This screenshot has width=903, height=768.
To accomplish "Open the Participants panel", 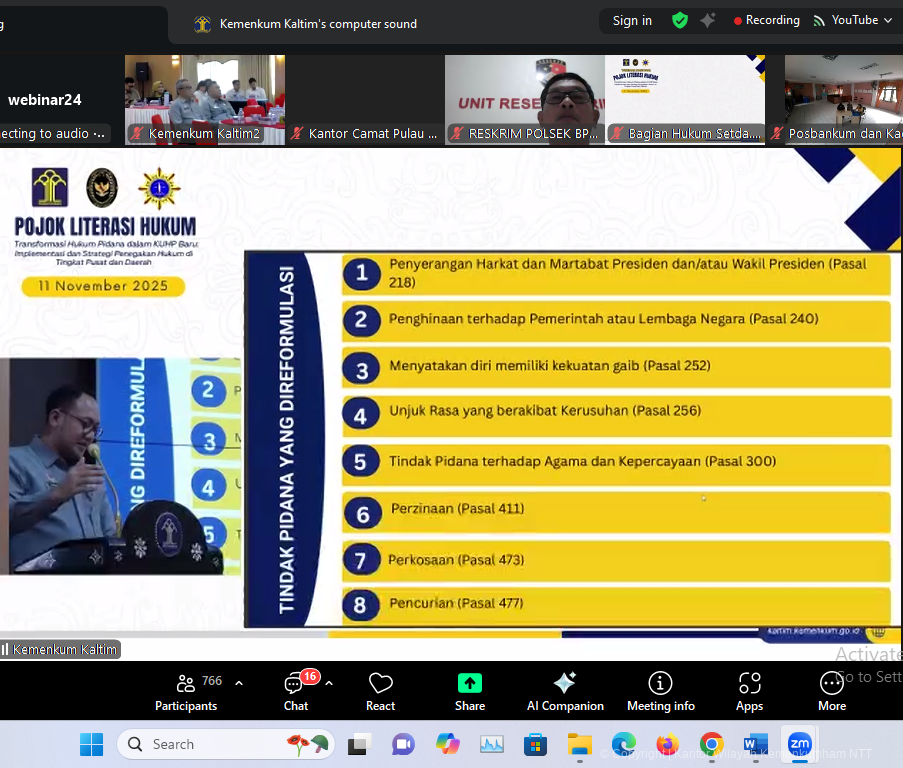I will coord(186,691).
